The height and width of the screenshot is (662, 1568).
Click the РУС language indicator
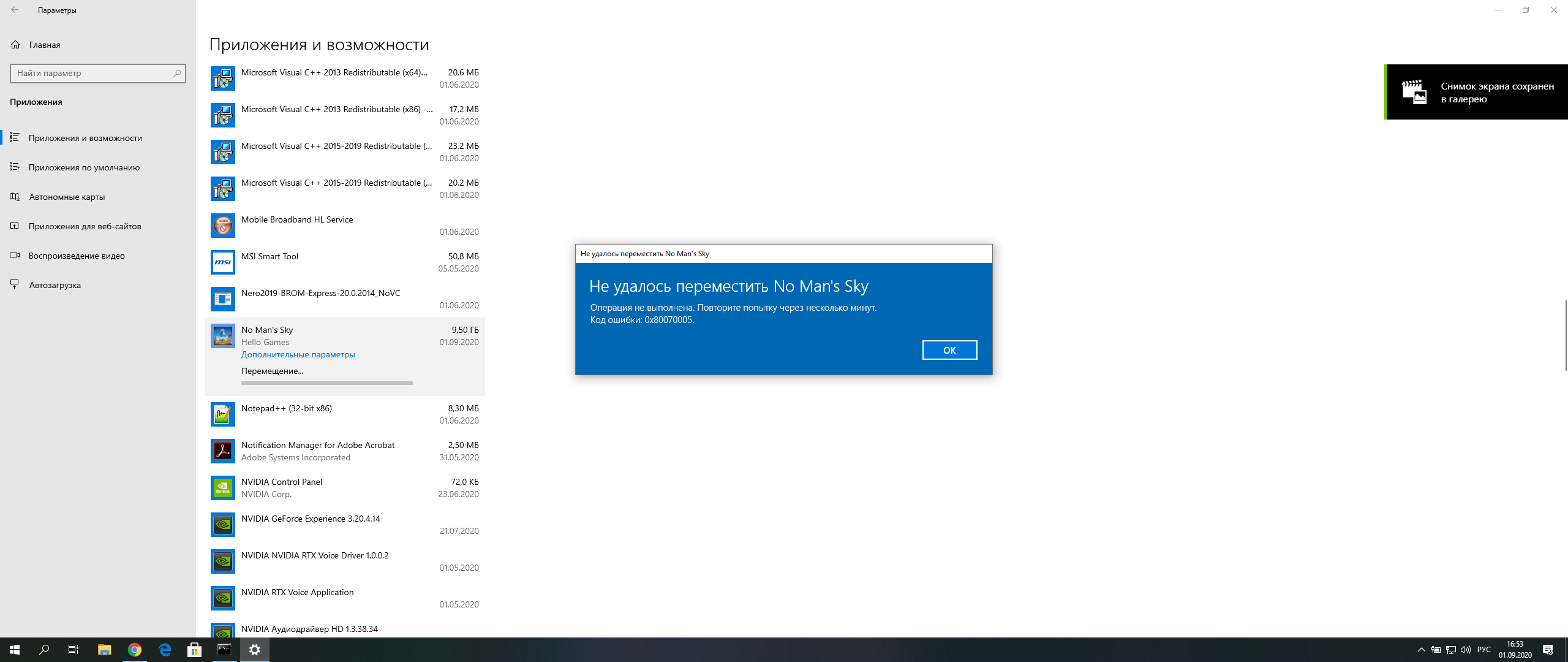tap(1484, 650)
